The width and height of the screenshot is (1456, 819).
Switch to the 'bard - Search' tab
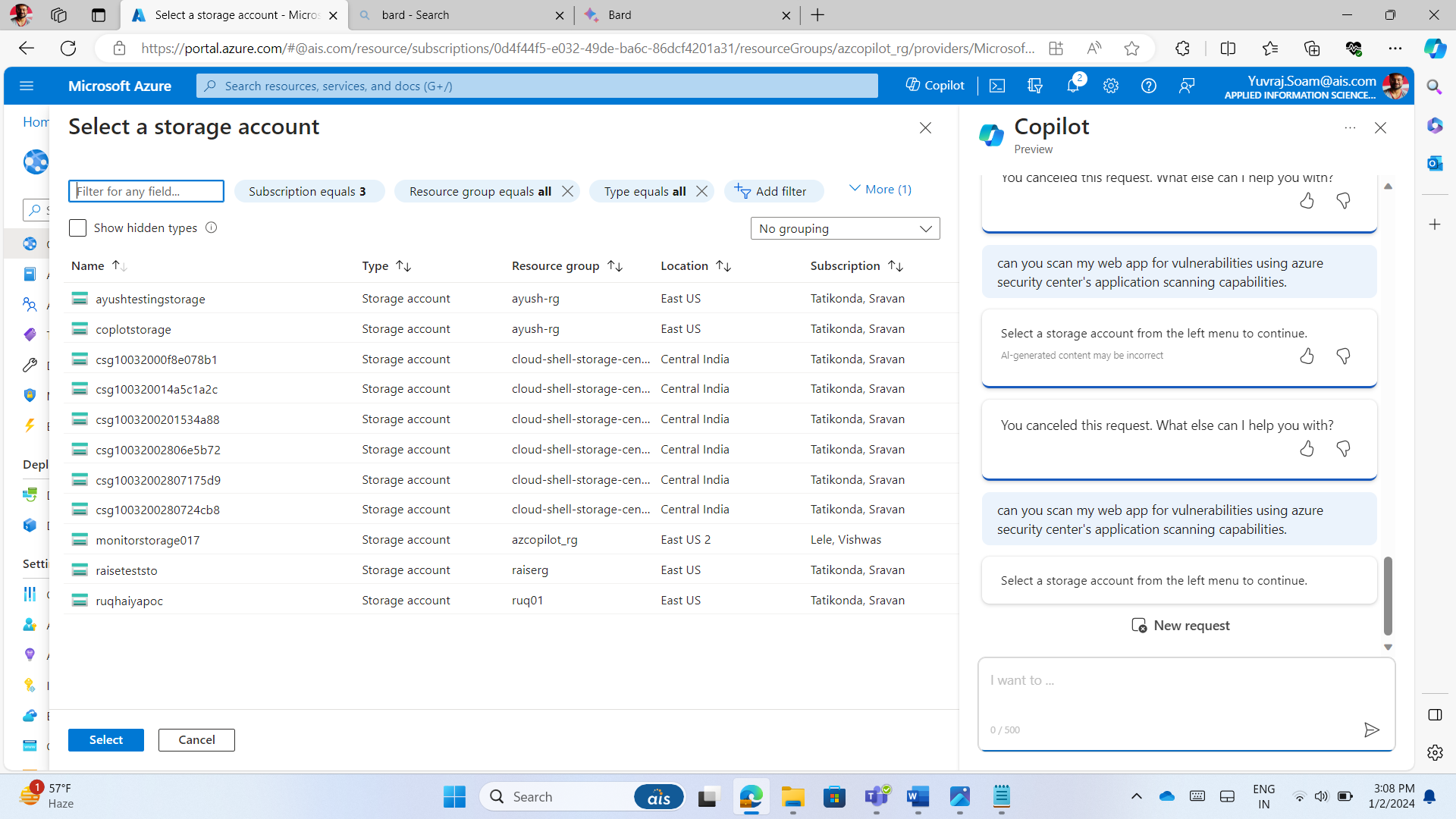coord(460,15)
